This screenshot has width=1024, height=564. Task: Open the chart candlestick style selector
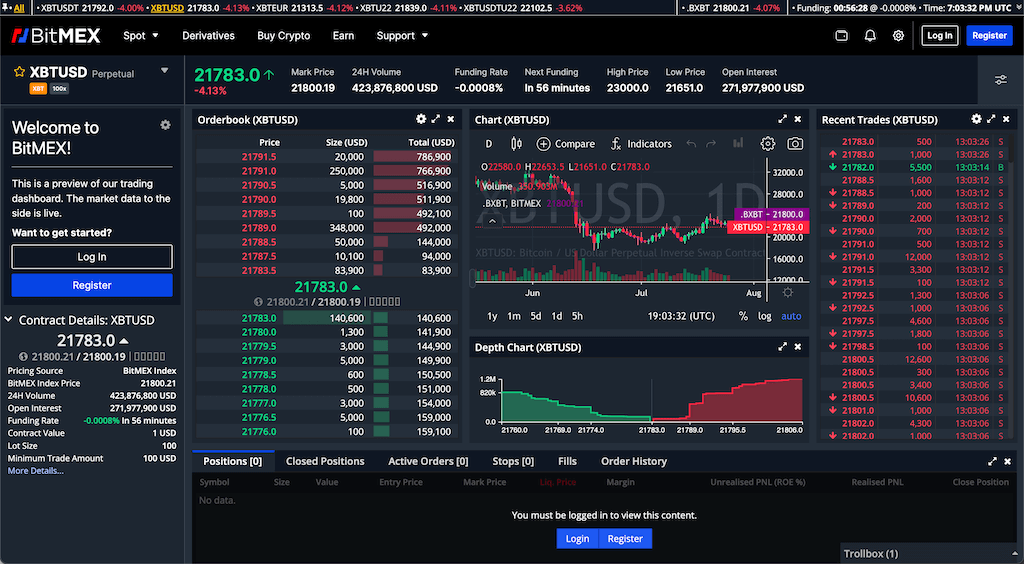pos(516,144)
